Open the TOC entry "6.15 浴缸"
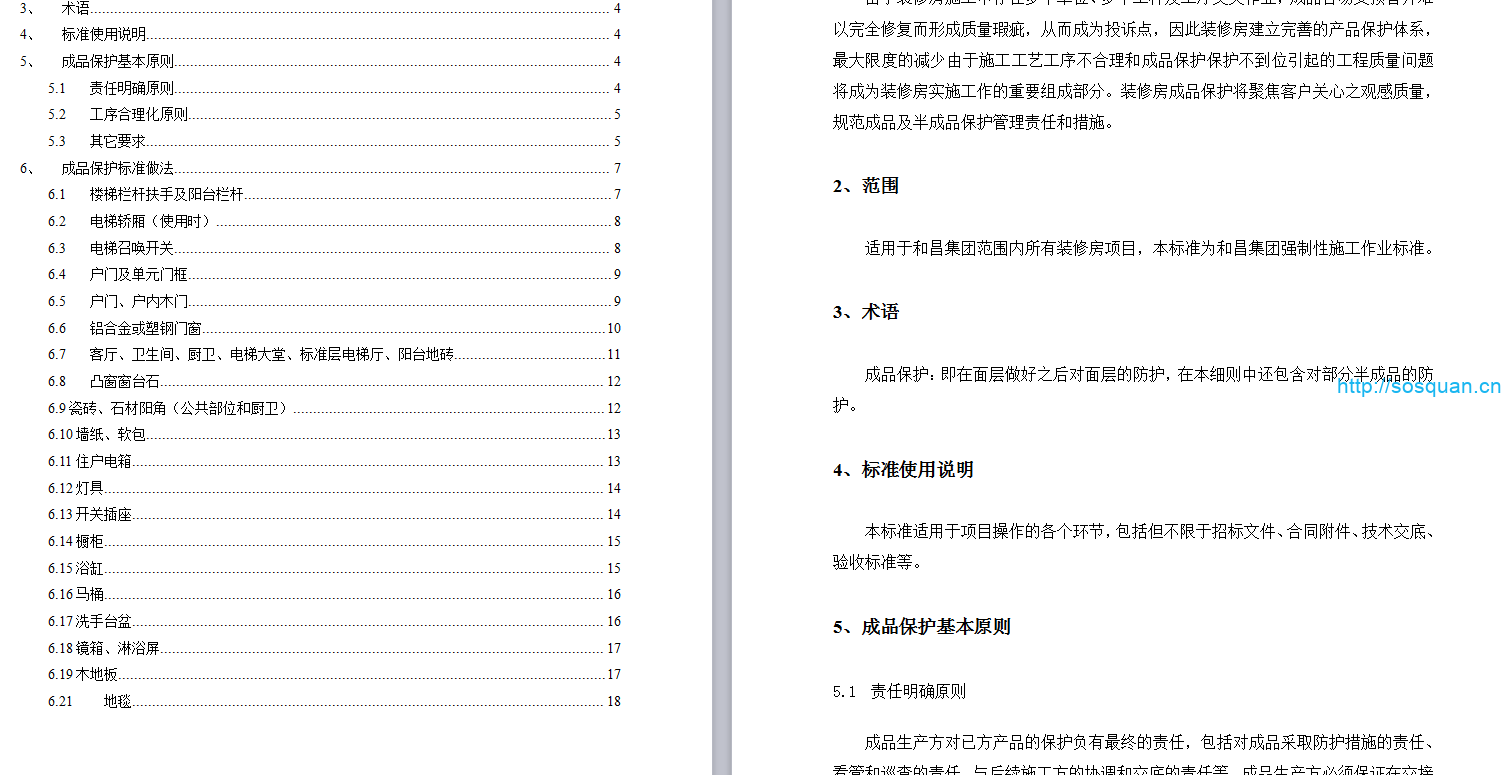The width and height of the screenshot is (1510, 775). coord(90,568)
